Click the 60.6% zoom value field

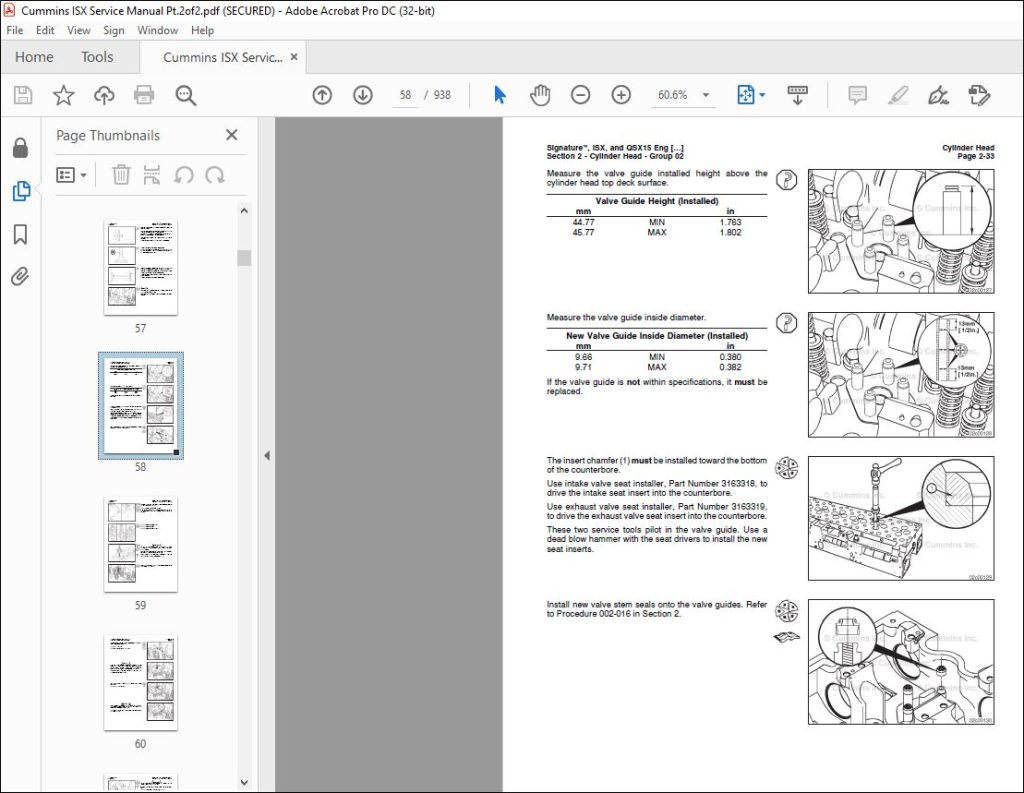click(673, 95)
